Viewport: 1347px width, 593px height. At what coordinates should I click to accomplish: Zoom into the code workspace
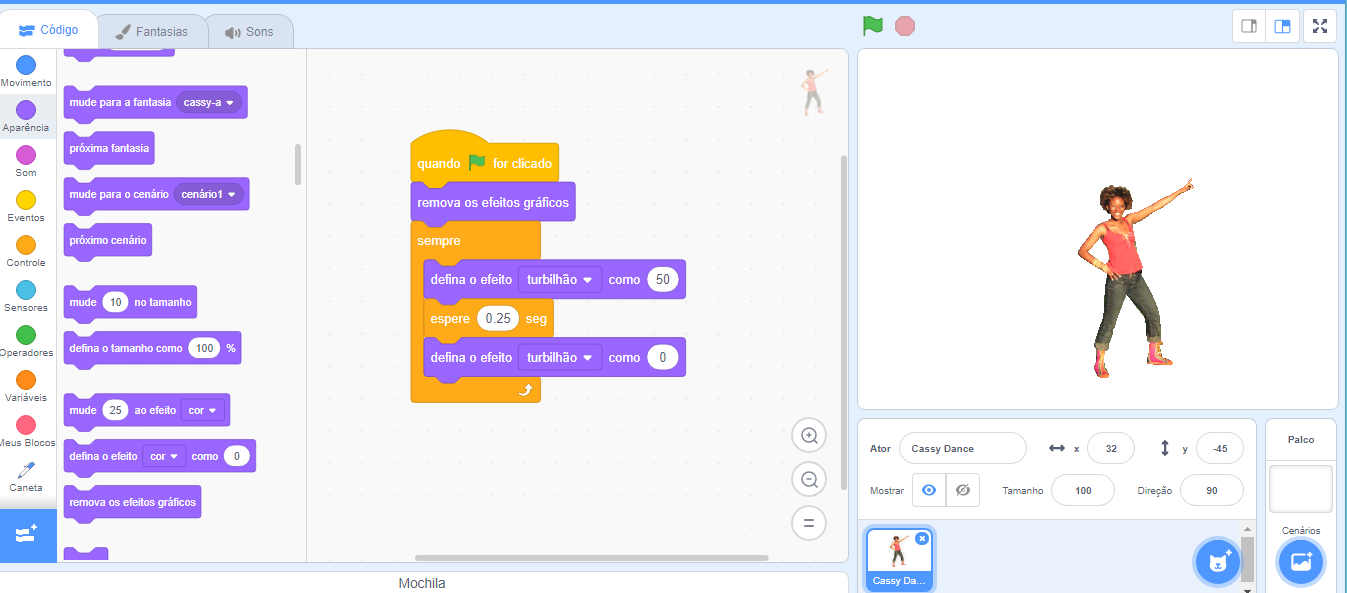808,435
